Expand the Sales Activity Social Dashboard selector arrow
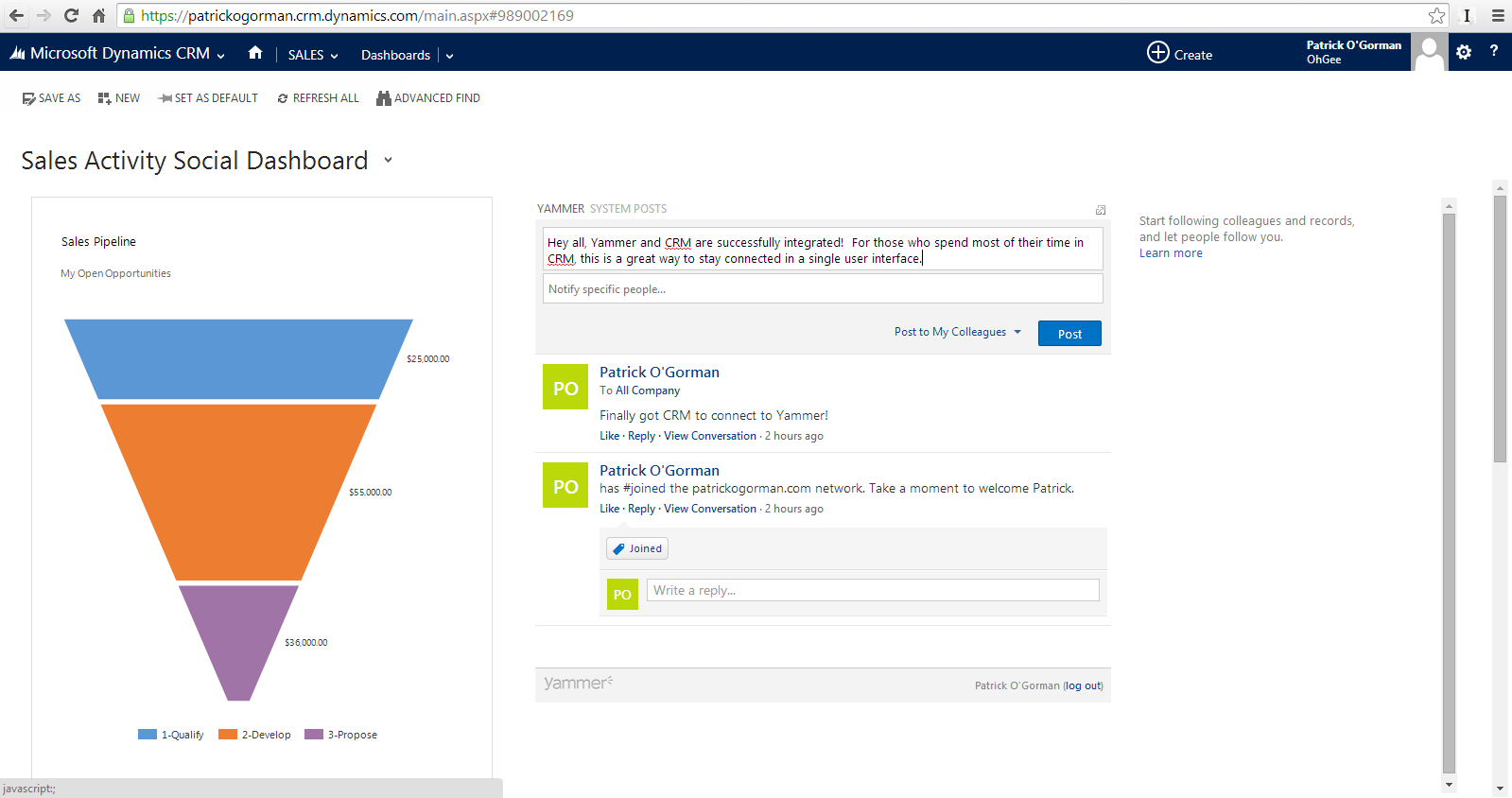The image size is (1512, 798). pyautogui.click(x=388, y=160)
